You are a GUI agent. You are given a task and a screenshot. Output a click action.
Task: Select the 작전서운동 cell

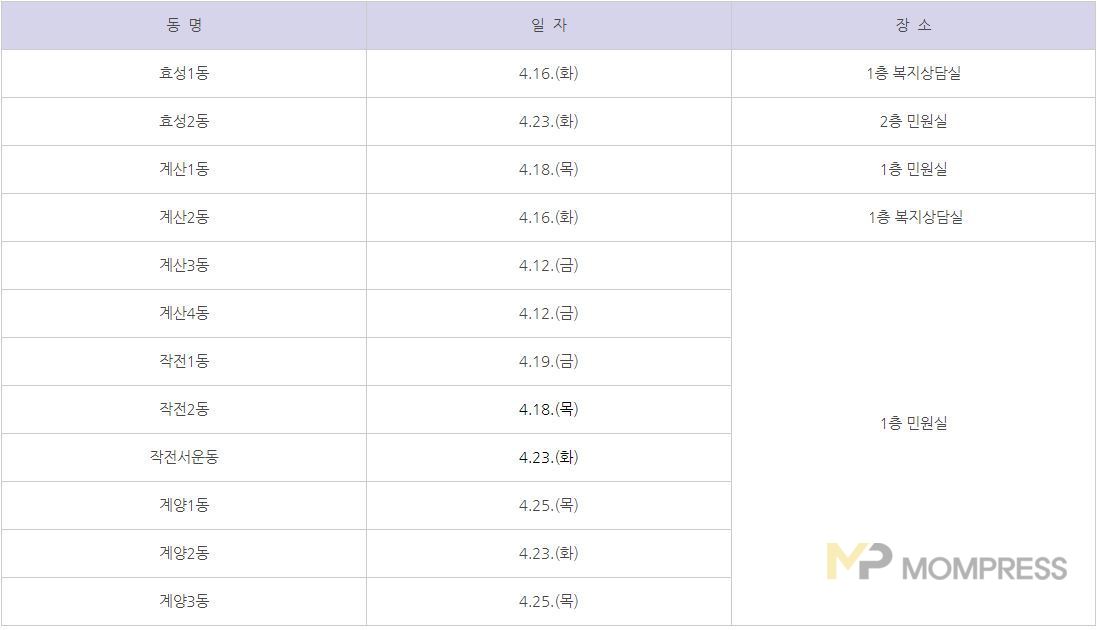coord(184,457)
